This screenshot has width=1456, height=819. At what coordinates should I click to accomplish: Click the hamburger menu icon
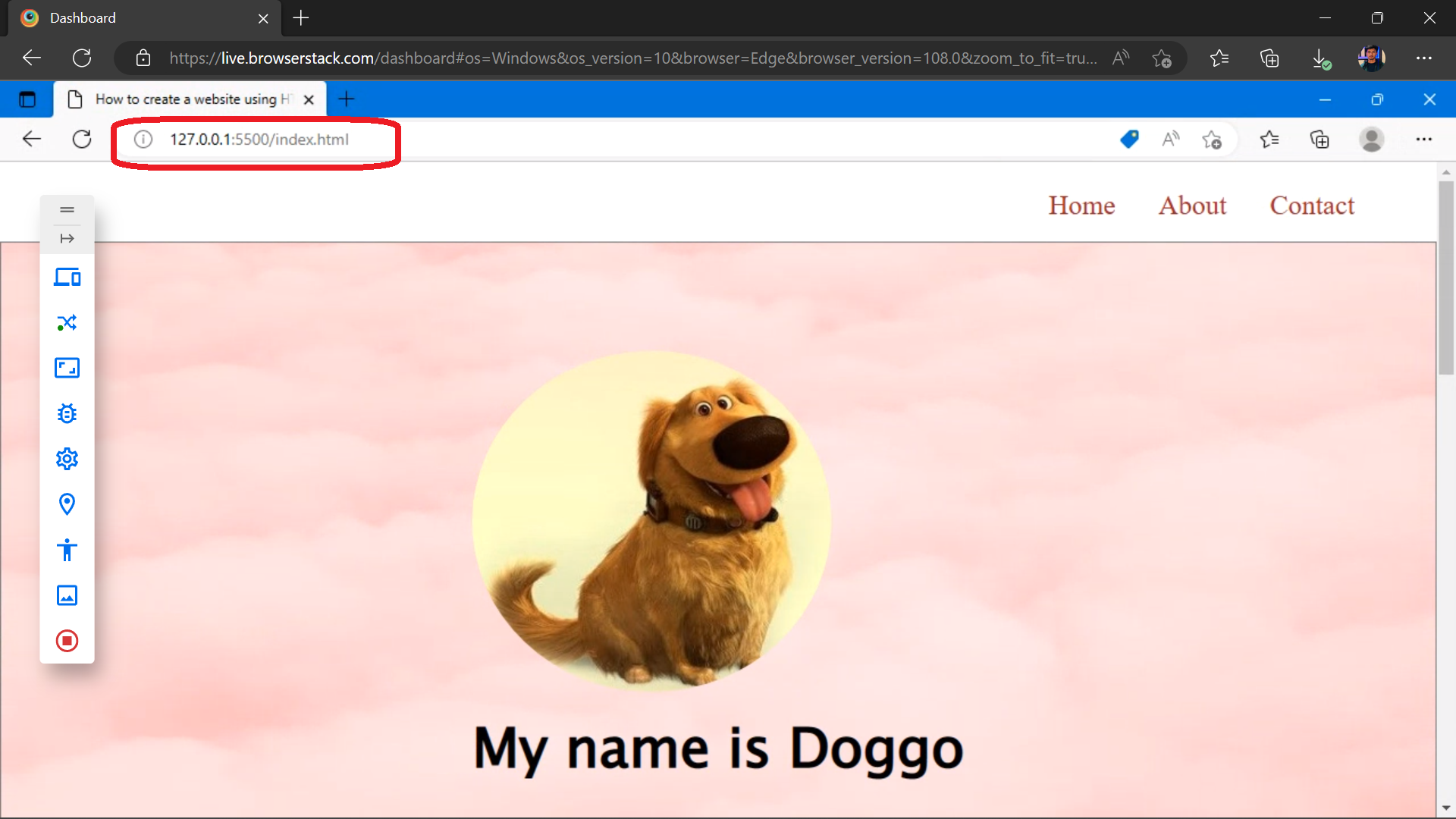[66, 209]
